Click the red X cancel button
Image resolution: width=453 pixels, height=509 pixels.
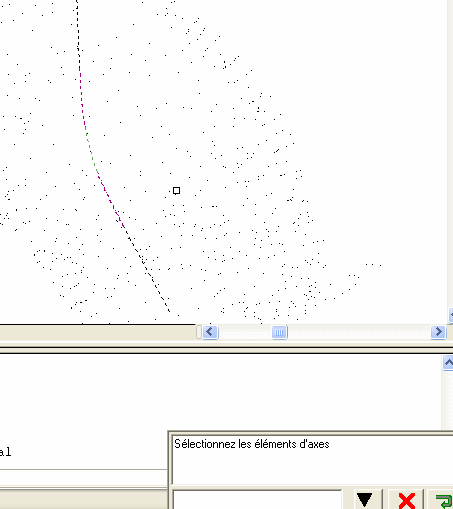pos(407,500)
